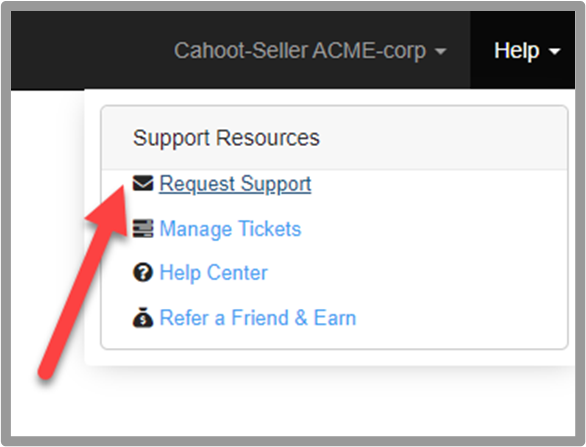Click the ticket stack icon beside Manage Tickets
This screenshot has width=586, height=447.
click(x=143, y=228)
